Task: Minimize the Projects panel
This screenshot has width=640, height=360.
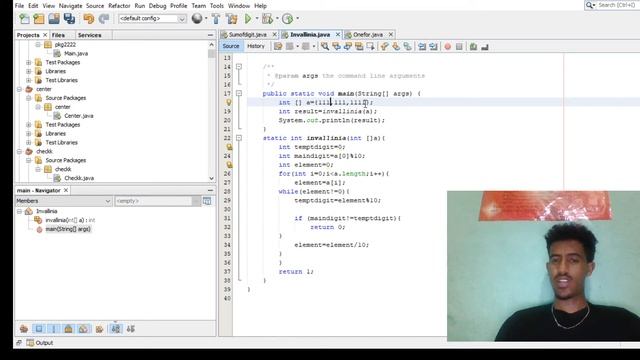Action: click(x=210, y=35)
